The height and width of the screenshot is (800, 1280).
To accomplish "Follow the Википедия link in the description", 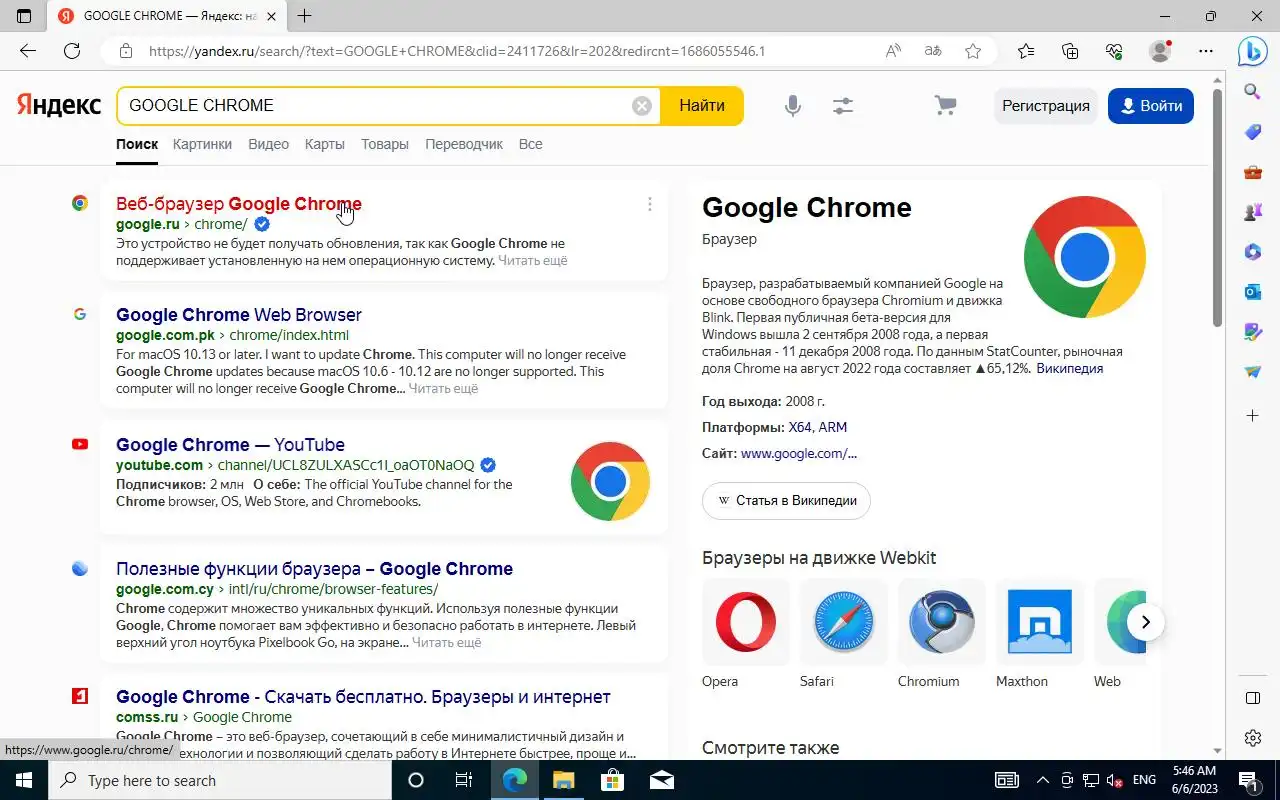I will pos(1069,368).
